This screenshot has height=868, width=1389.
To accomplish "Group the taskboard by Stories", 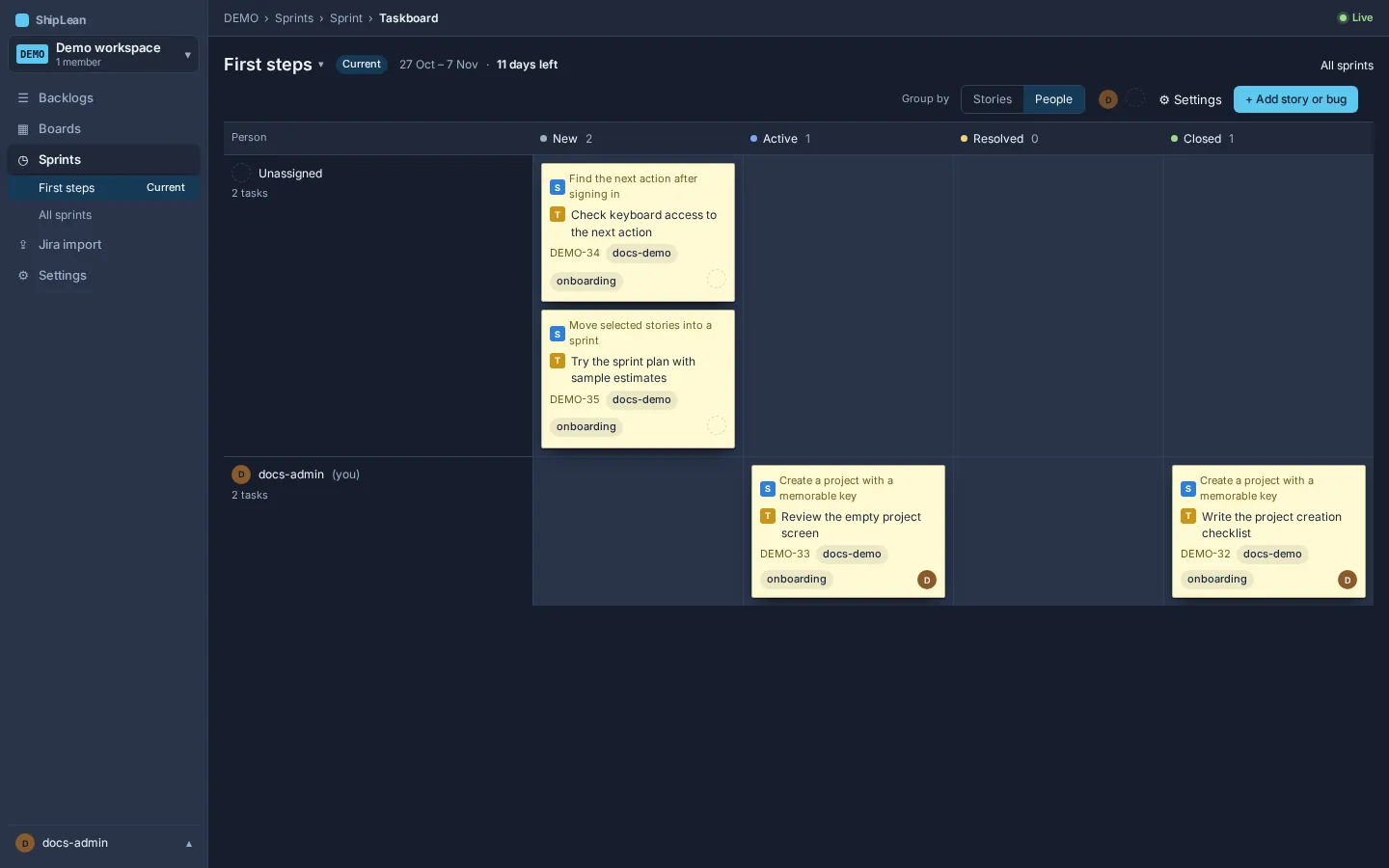I will (993, 99).
